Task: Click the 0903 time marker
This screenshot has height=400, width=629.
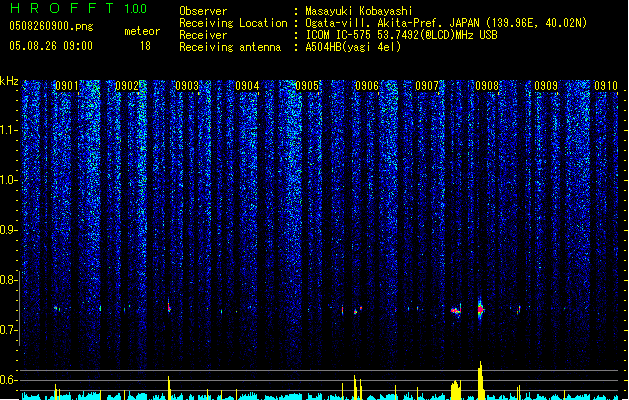Action: point(187,86)
